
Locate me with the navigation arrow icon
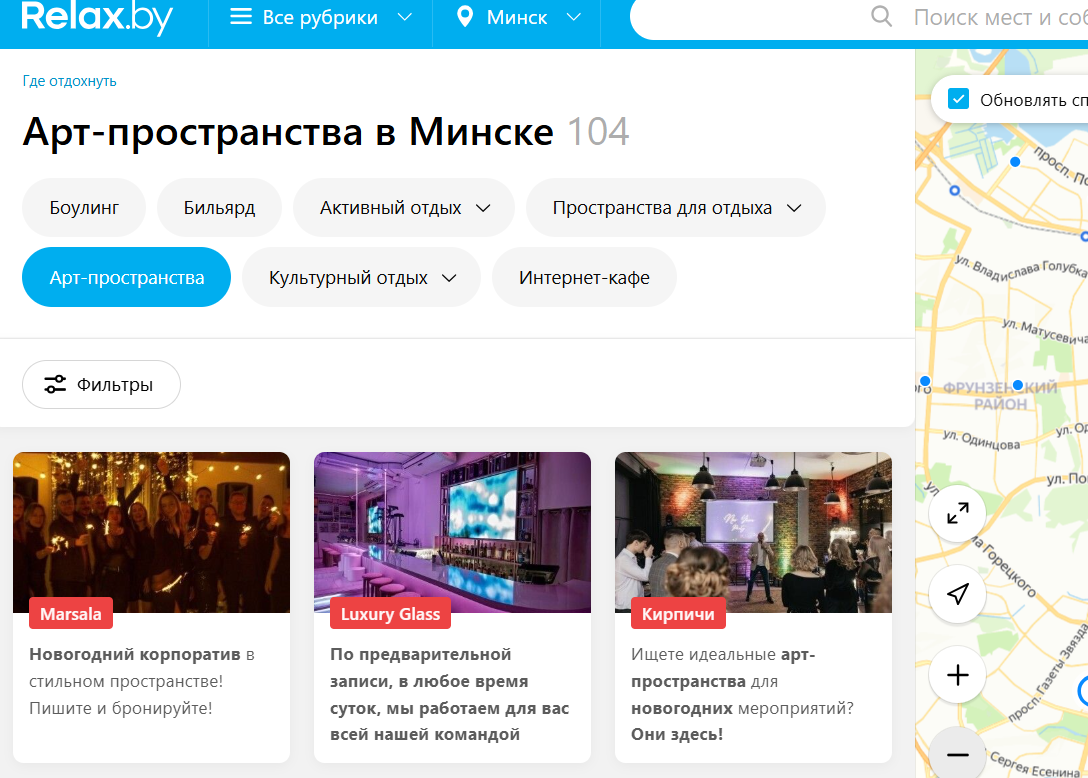958,594
